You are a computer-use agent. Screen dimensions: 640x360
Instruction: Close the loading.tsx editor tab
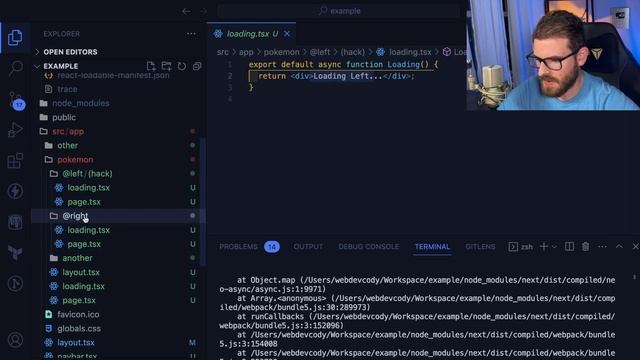tap(287, 34)
